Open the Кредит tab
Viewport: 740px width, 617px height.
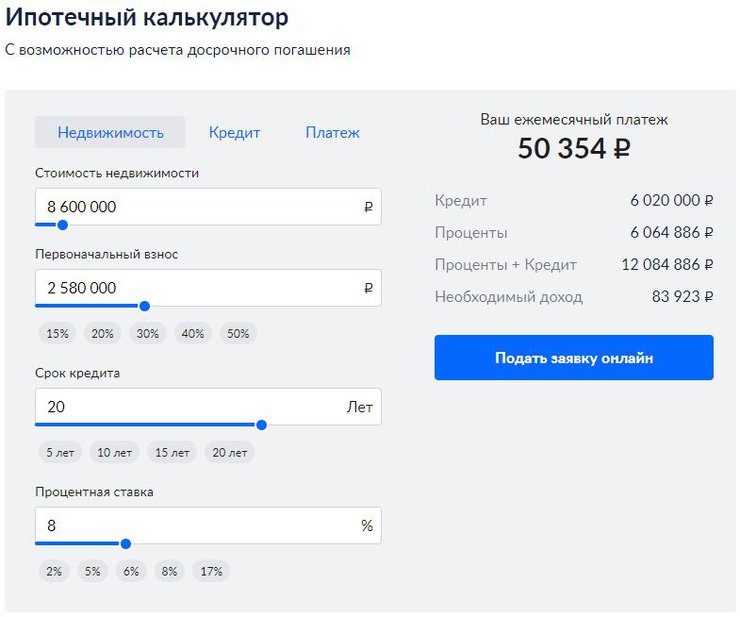[x=234, y=132]
